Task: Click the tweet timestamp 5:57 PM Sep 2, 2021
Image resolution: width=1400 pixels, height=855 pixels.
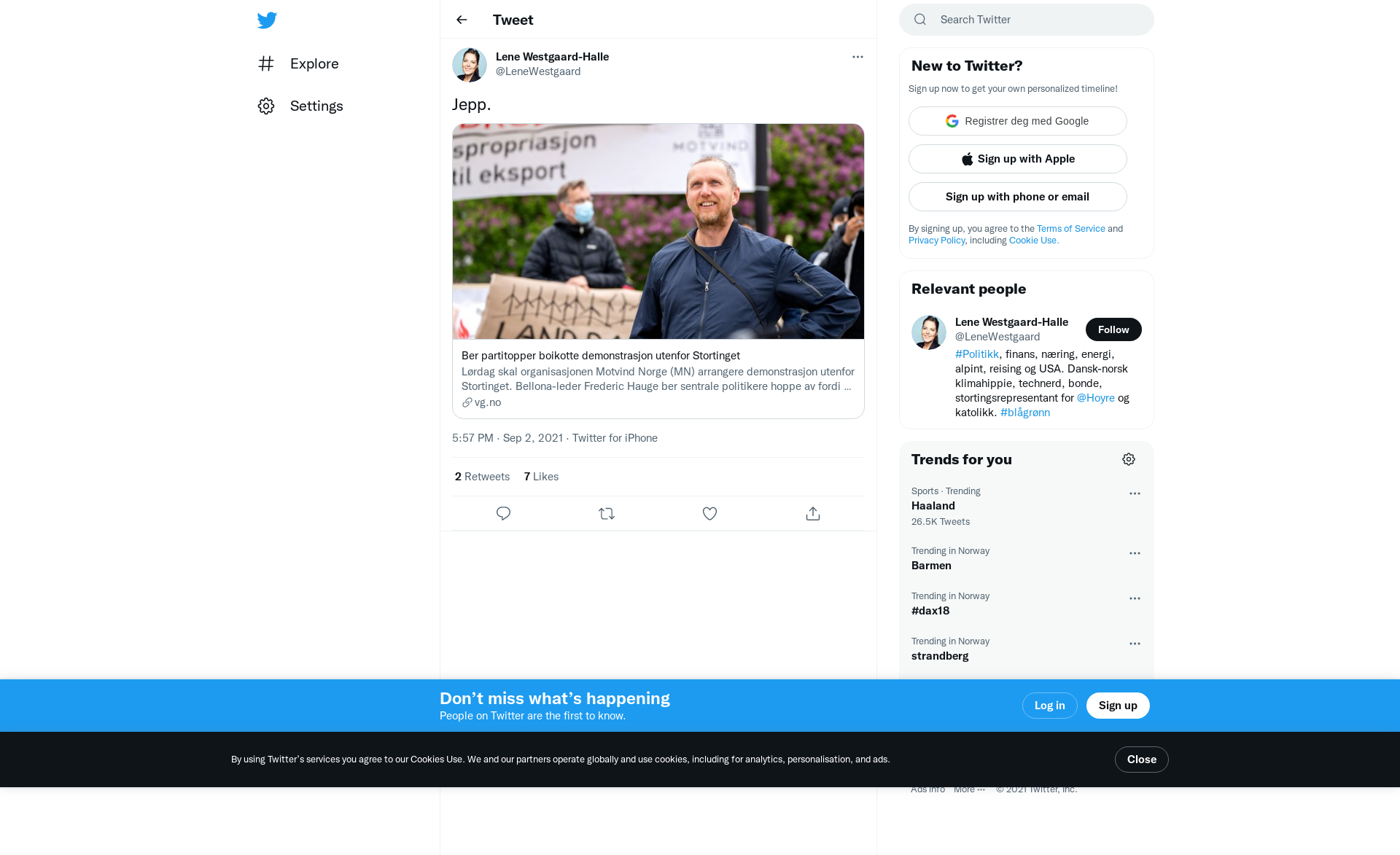Action: click(507, 438)
